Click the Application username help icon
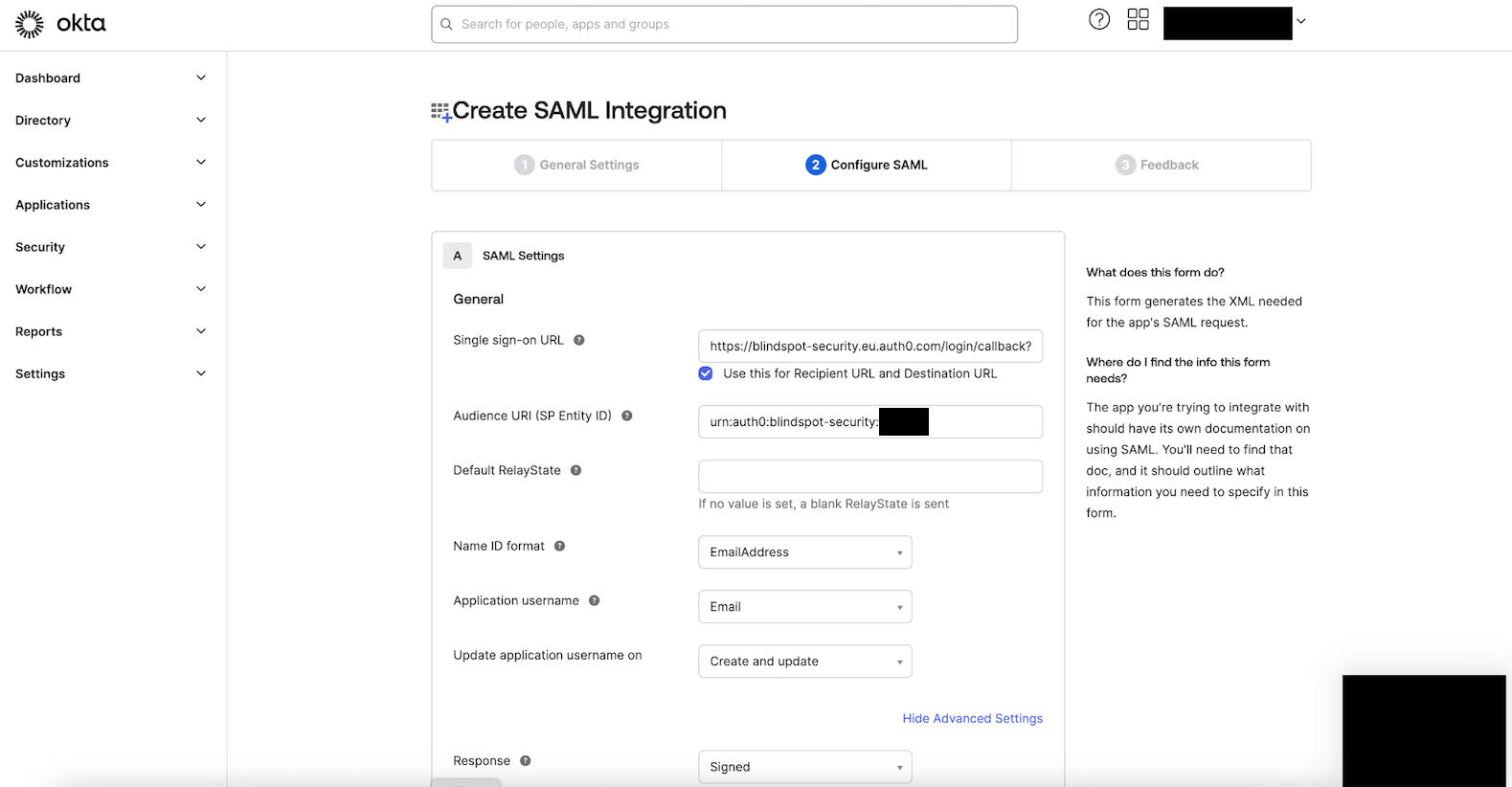 [x=595, y=600]
